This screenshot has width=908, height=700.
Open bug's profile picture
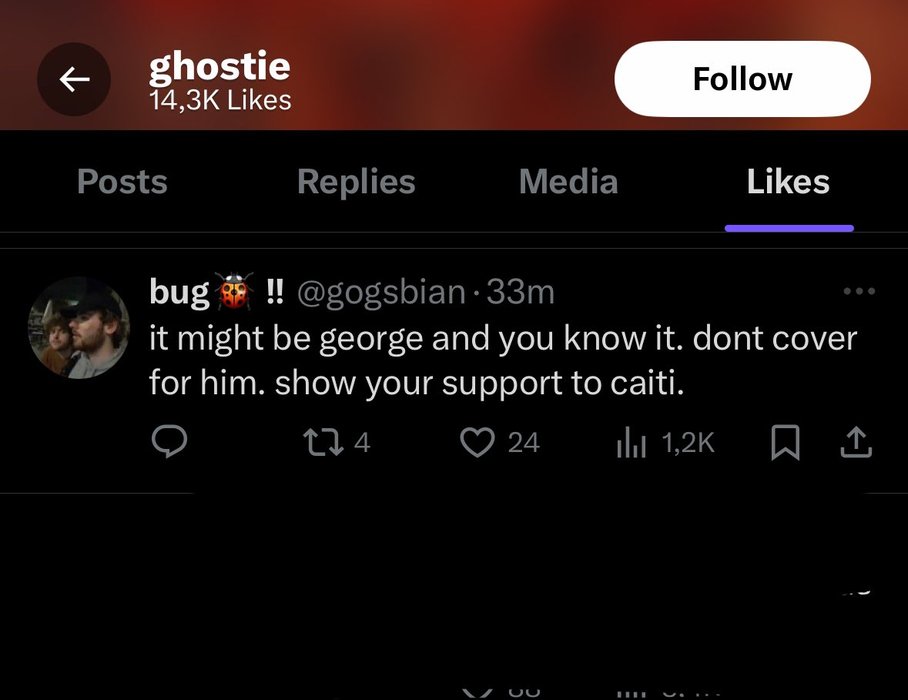click(x=78, y=327)
